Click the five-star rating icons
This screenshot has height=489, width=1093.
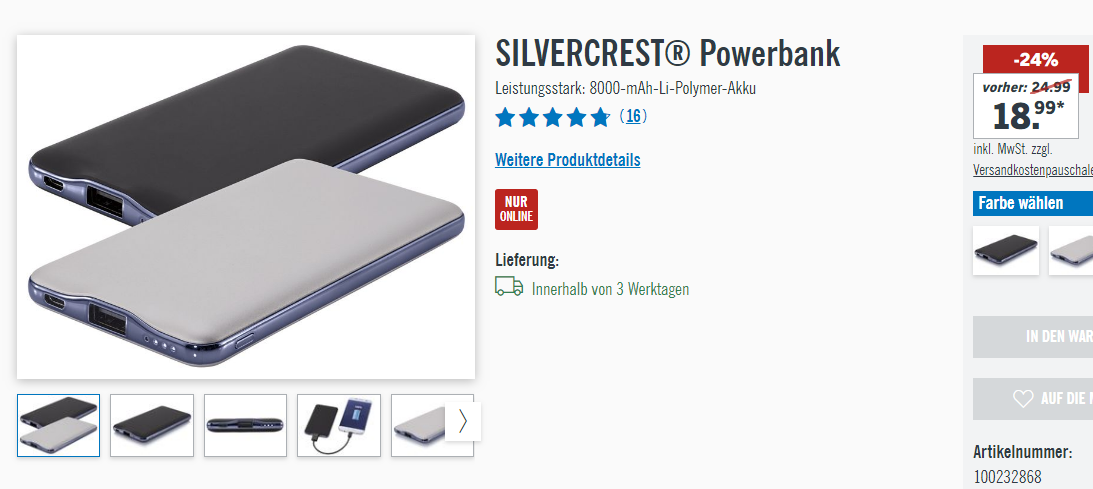coord(553,117)
